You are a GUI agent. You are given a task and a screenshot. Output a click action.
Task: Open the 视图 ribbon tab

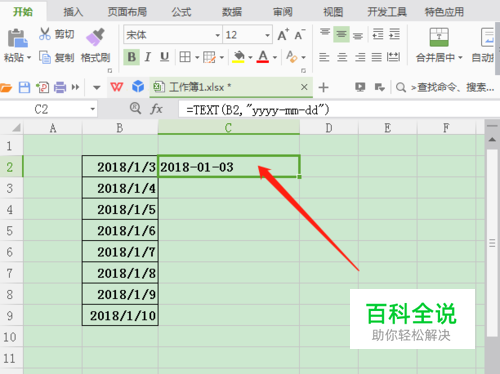[333, 12]
